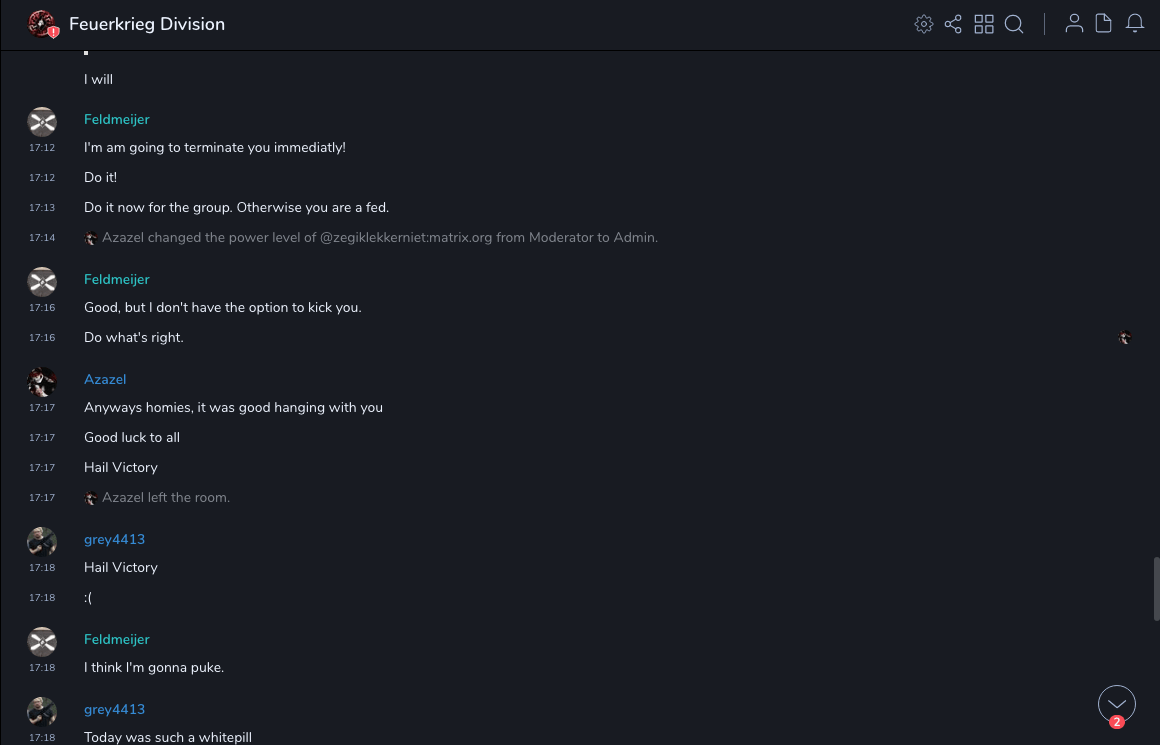1160x745 pixels.
Task: Show the room members list icon
Action: [x=1074, y=24]
